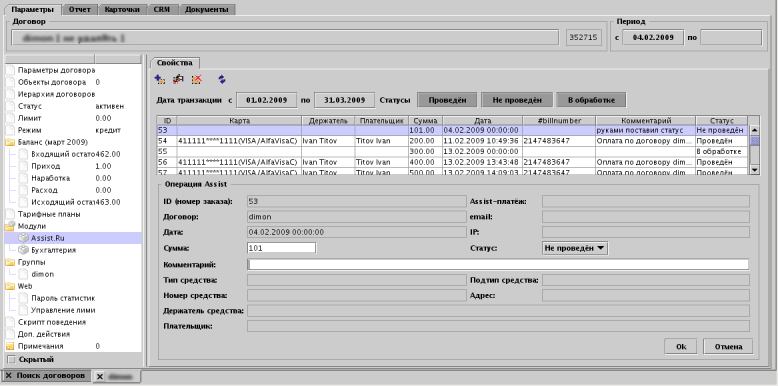Switch to the Параметры tab

(33, 9)
